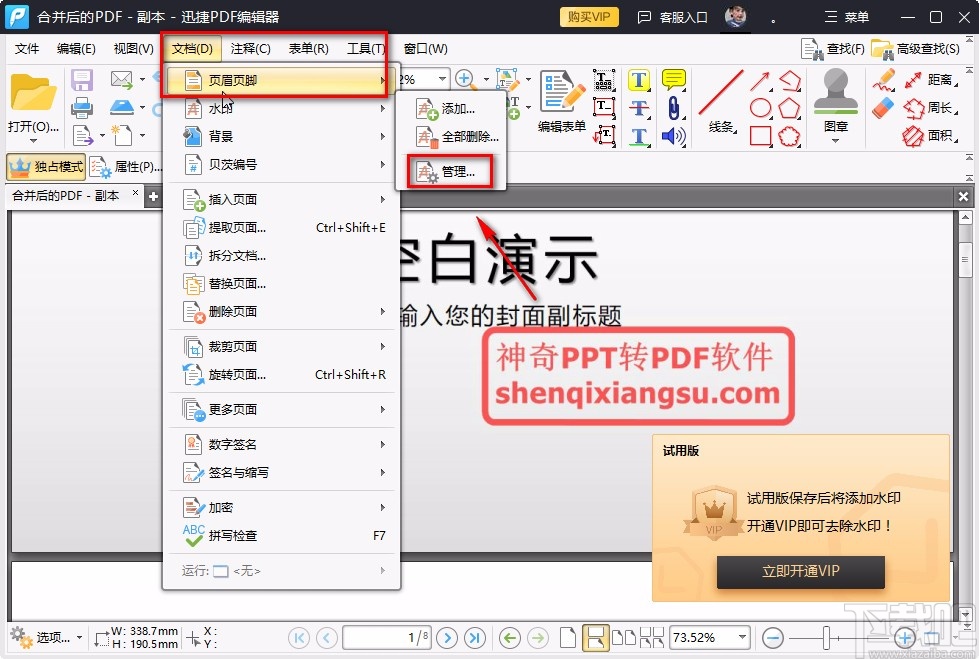Toggle two-page spread view in status bar
This screenshot has width=979, height=659.
[625, 637]
